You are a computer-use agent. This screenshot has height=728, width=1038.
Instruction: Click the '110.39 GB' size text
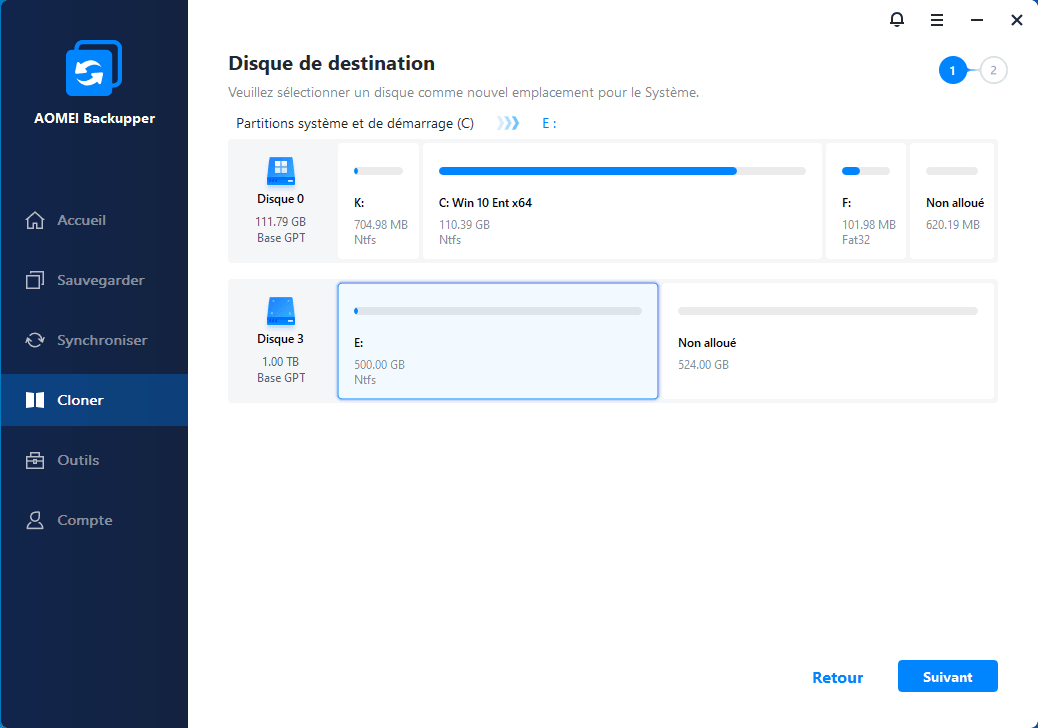pyautogui.click(x=464, y=225)
